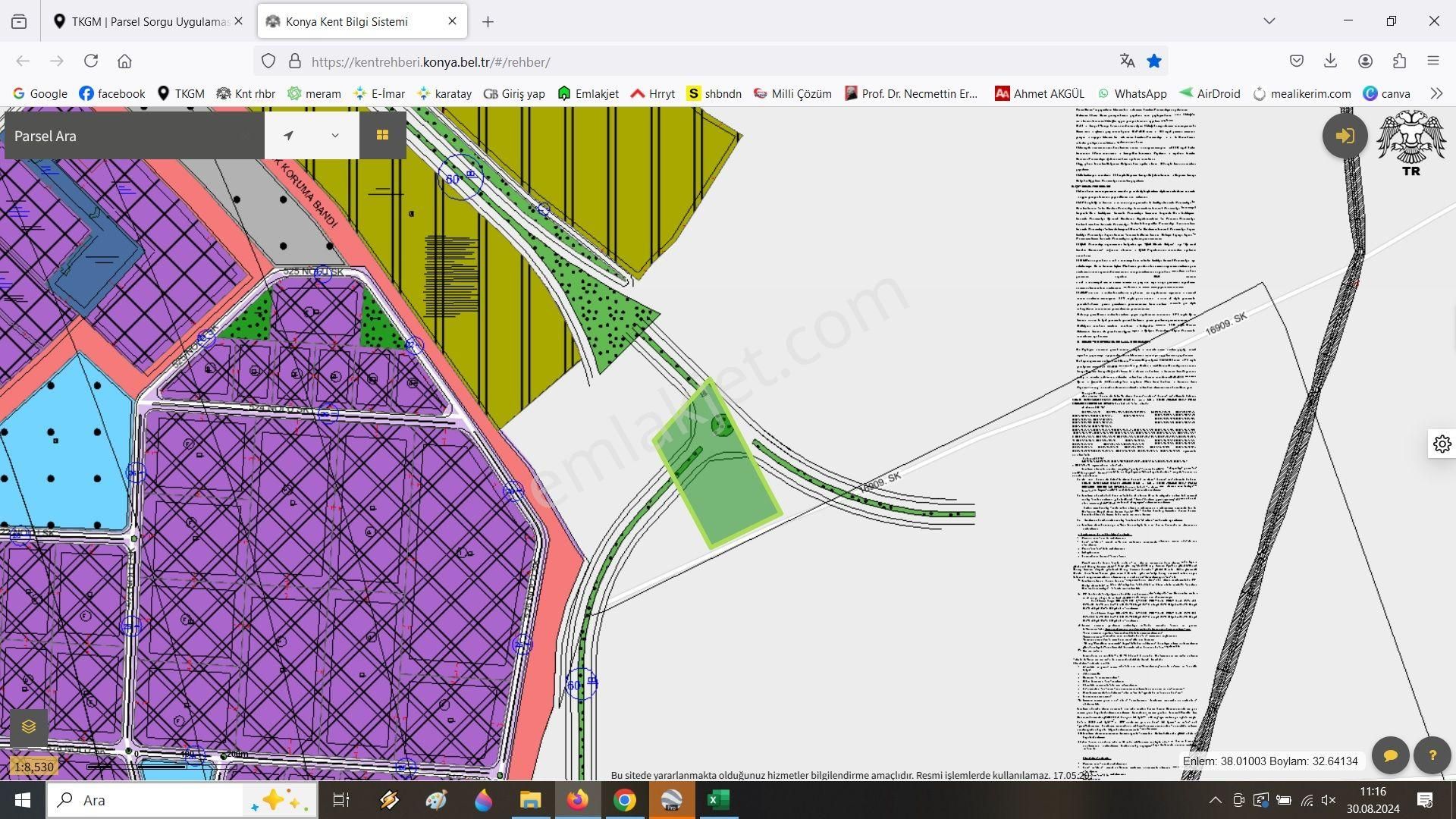
Task: Click the 1:8,530 map scale indicator
Action: [x=34, y=767]
